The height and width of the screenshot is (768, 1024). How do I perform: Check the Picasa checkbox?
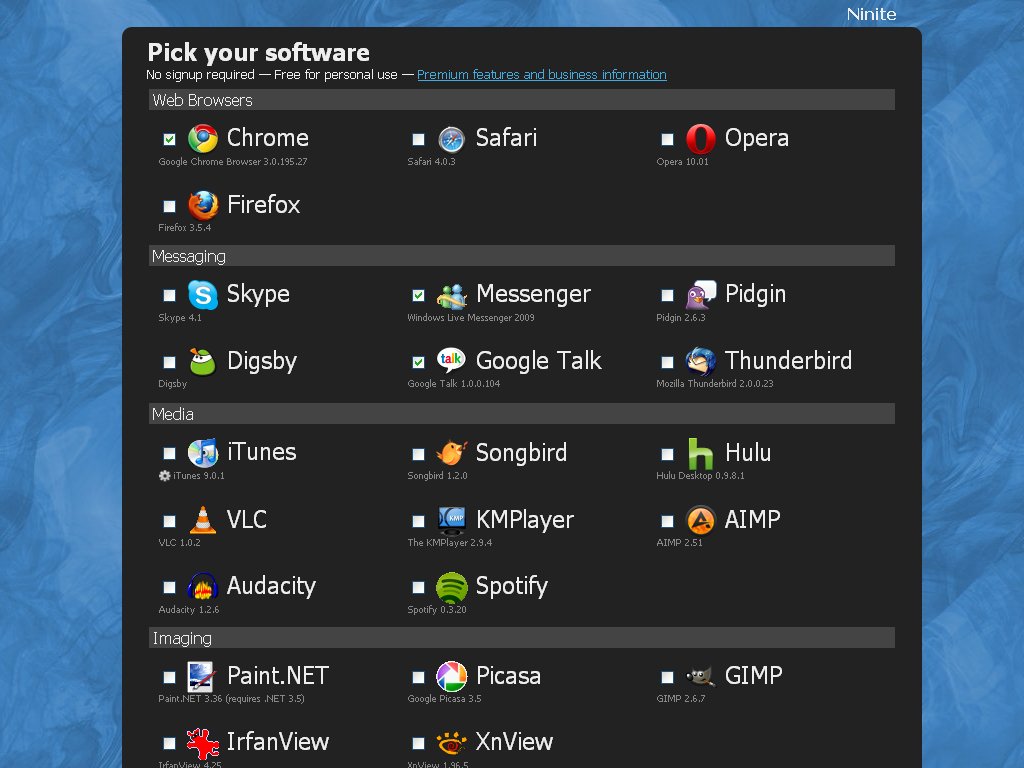coord(419,677)
